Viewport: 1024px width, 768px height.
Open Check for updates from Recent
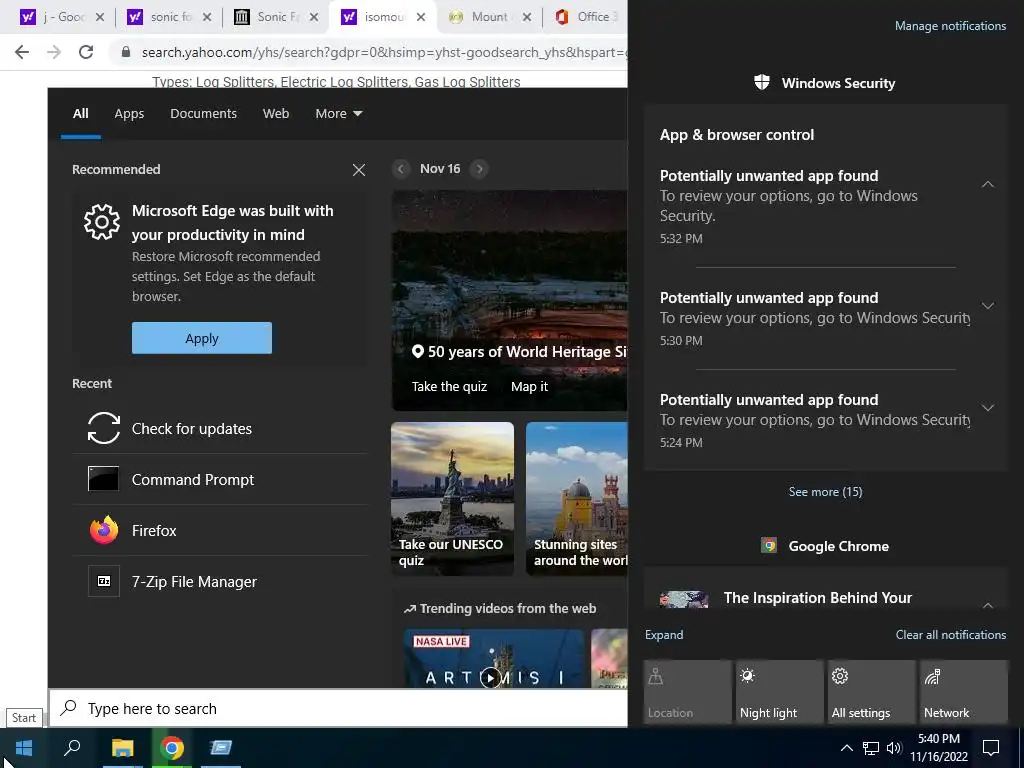pos(219,428)
